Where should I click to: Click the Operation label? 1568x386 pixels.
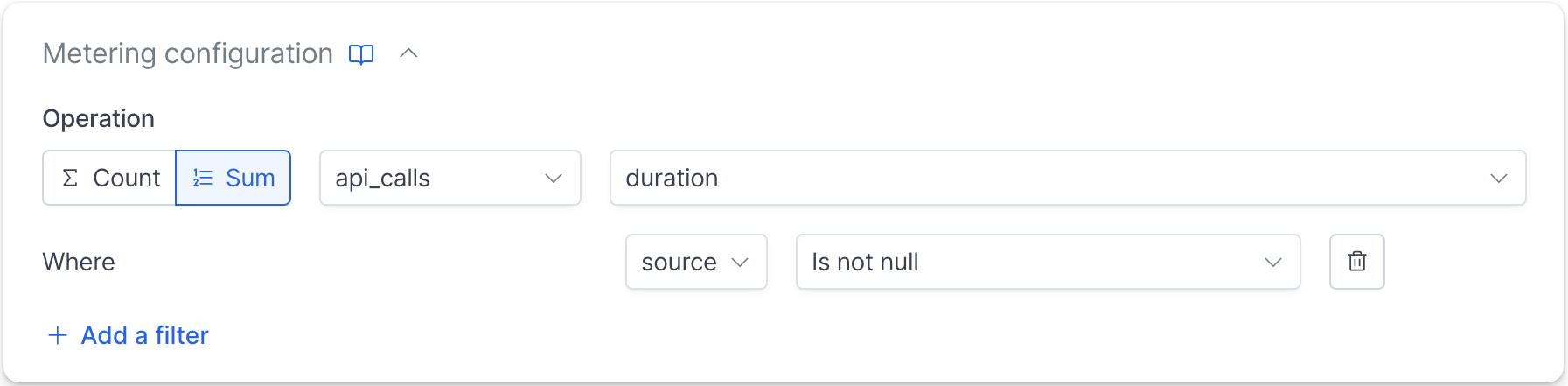pos(99,118)
